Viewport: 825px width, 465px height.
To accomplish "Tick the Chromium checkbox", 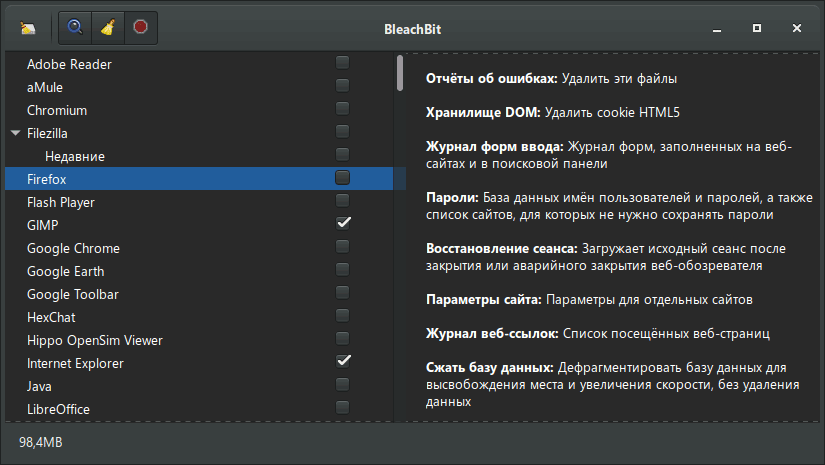I will click(x=343, y=109).
